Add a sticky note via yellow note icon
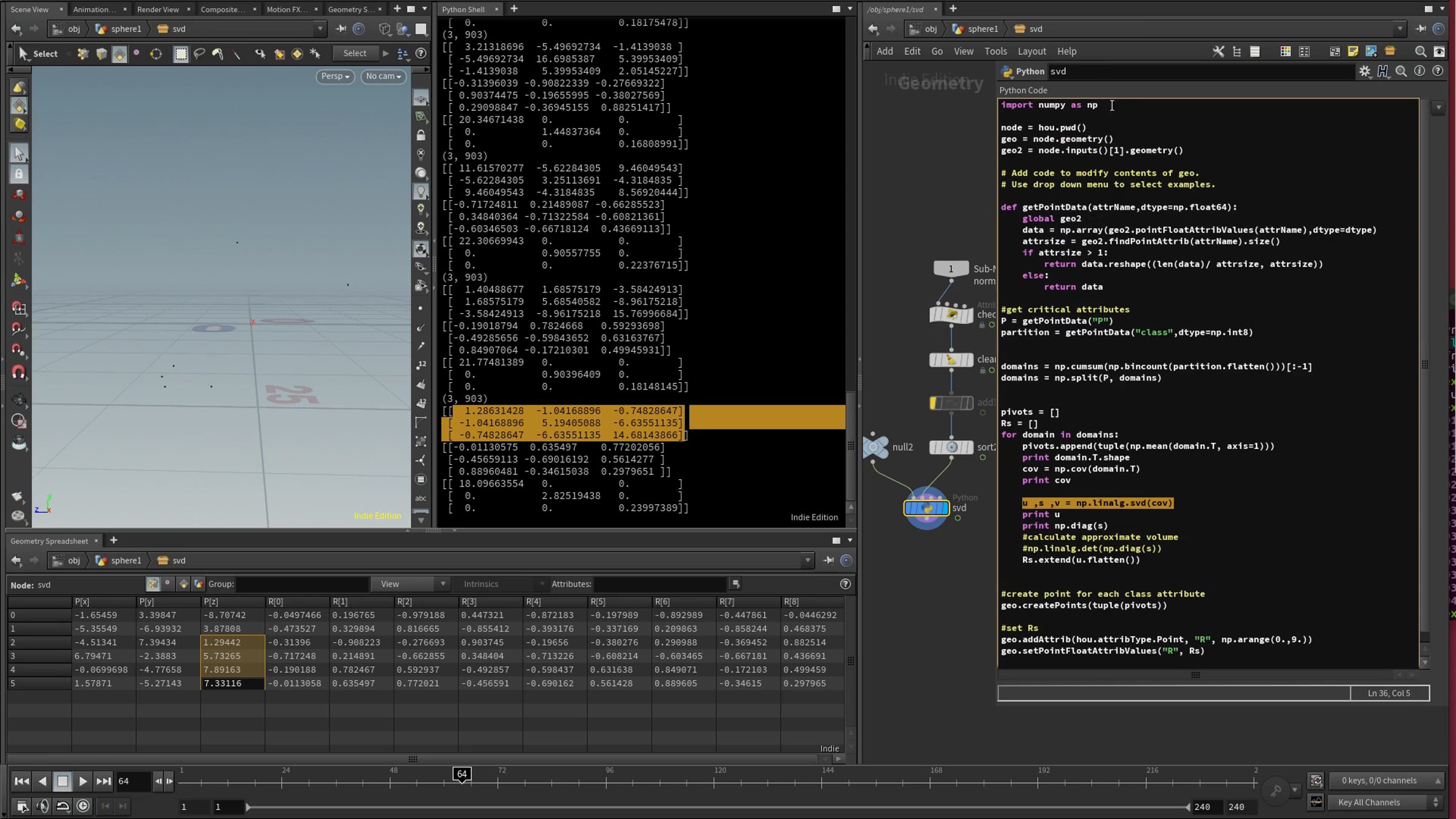Viewport: 1456px width, 819px height. pos(1353,52)
